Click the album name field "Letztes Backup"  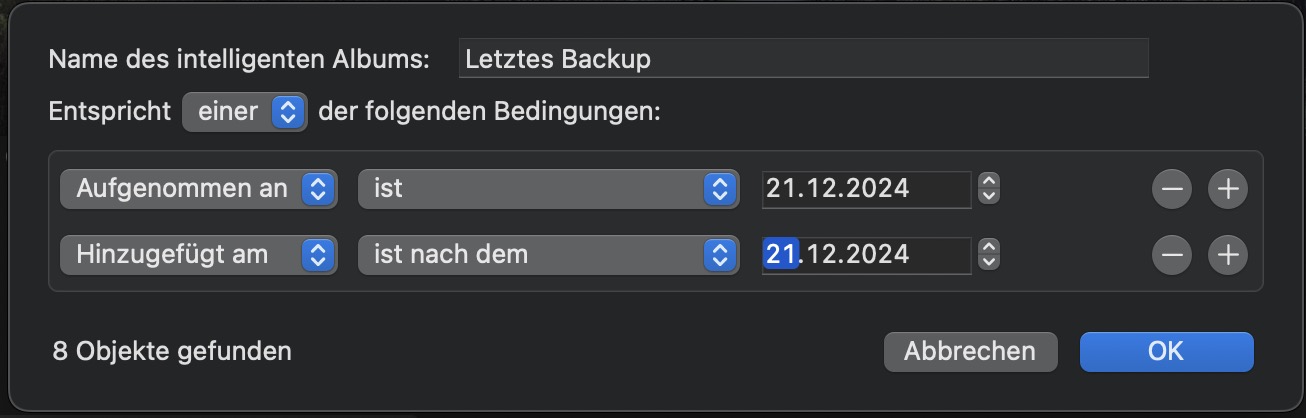pyautogui.click(x=803, y=59)
